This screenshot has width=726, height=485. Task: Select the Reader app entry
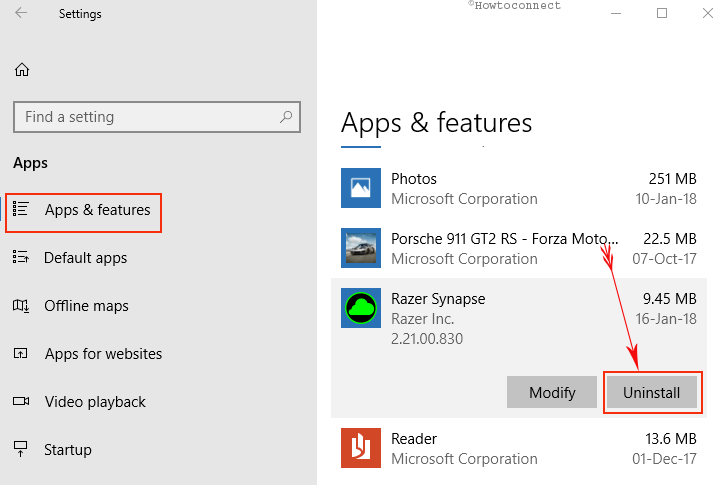(x=519, y=448)
